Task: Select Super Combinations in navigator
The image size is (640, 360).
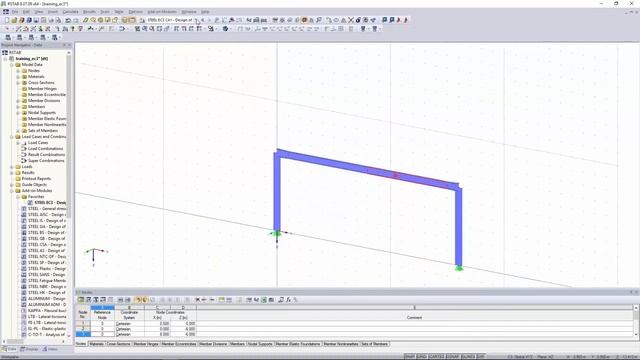Action: [x=46, y=160]
